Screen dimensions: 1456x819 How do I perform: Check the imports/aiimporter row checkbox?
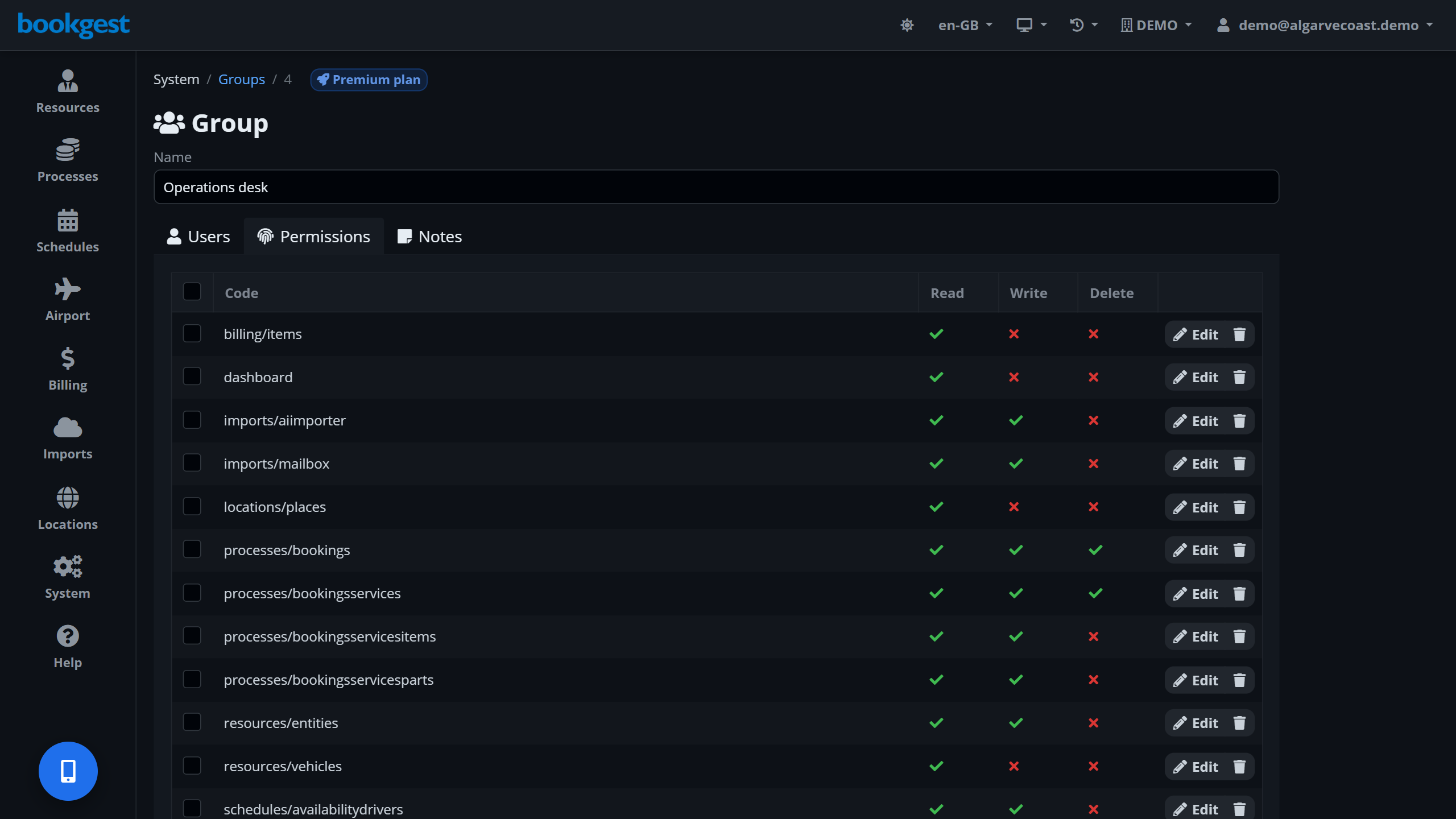[x=192, y=420]
